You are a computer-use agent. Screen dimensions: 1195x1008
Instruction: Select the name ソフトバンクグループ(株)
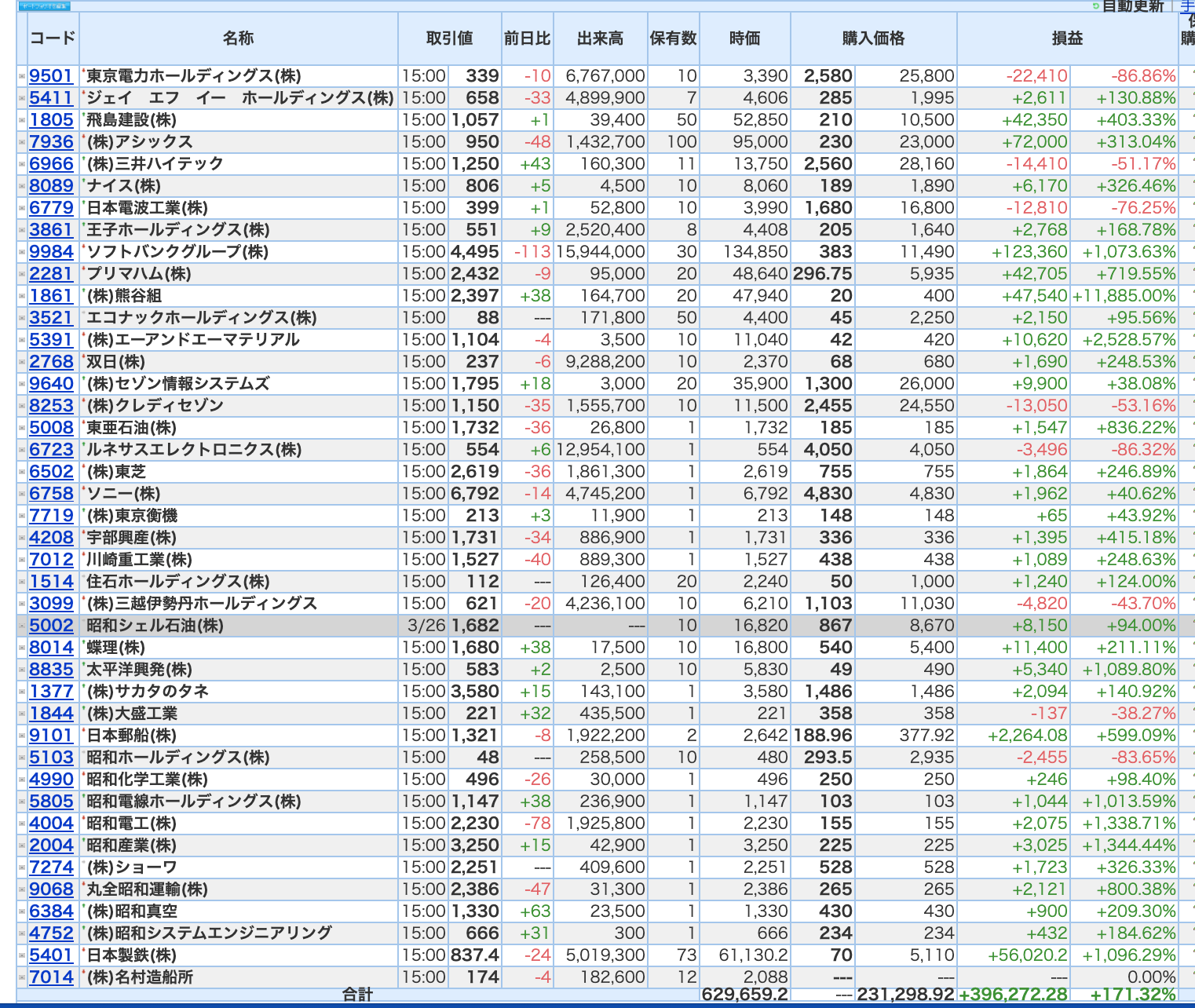point(177,252)
